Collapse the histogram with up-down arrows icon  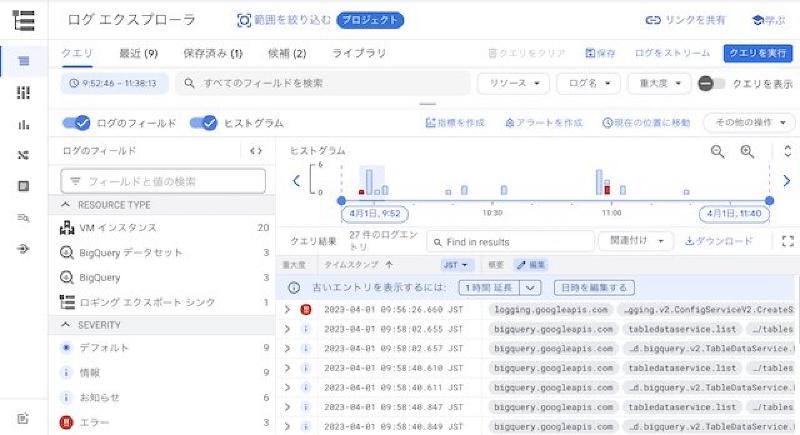click(x=787, y=151)
